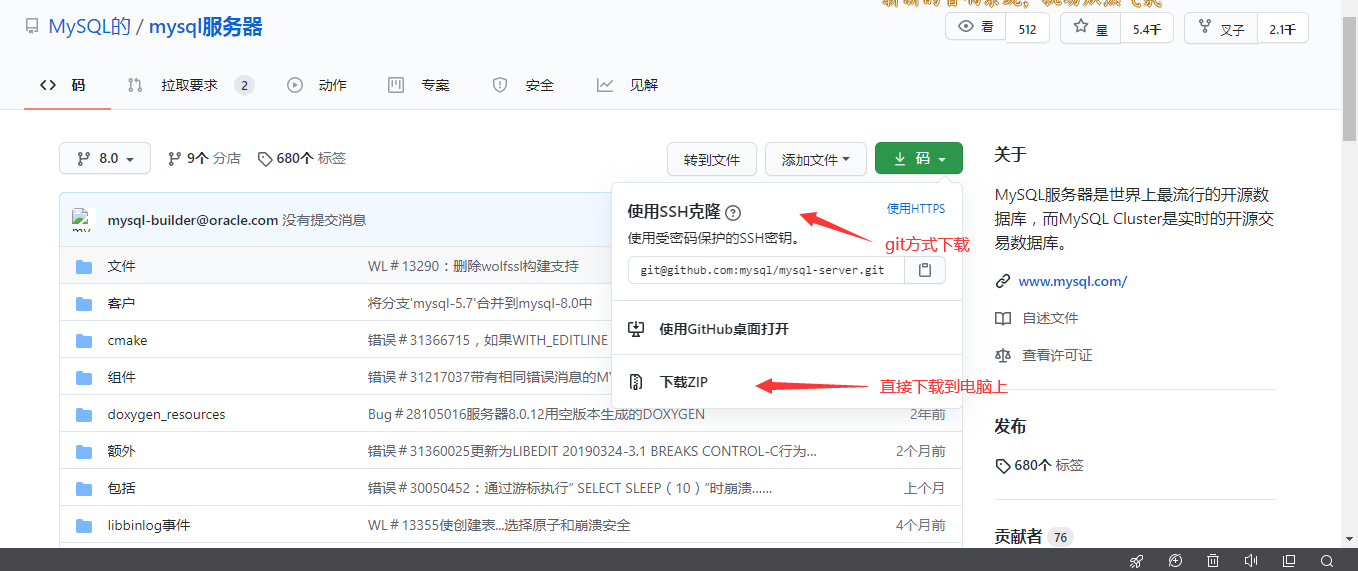Click 发布 releases heading
Viewport: 1358px width, 571px height.
click(1010, 426)
